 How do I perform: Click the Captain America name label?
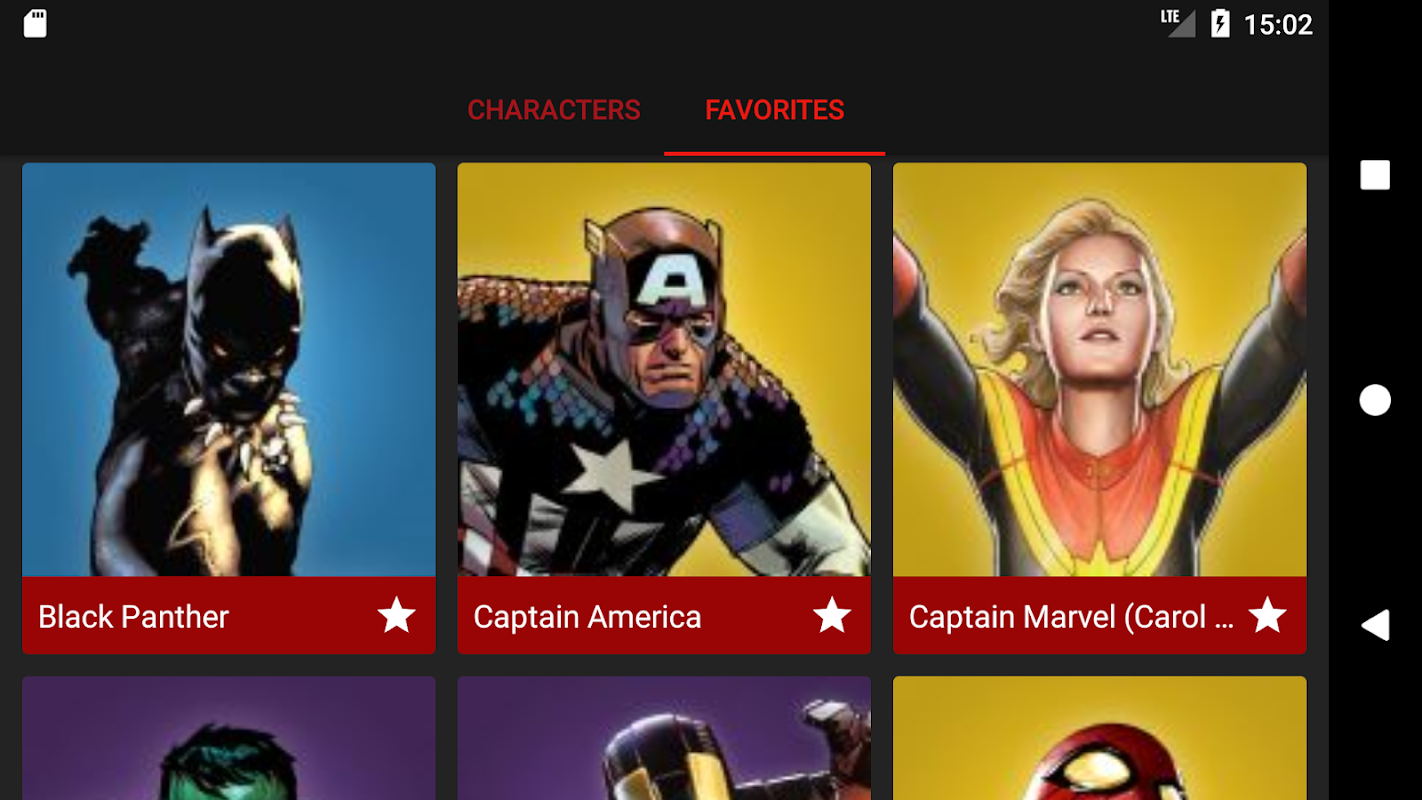587,617
